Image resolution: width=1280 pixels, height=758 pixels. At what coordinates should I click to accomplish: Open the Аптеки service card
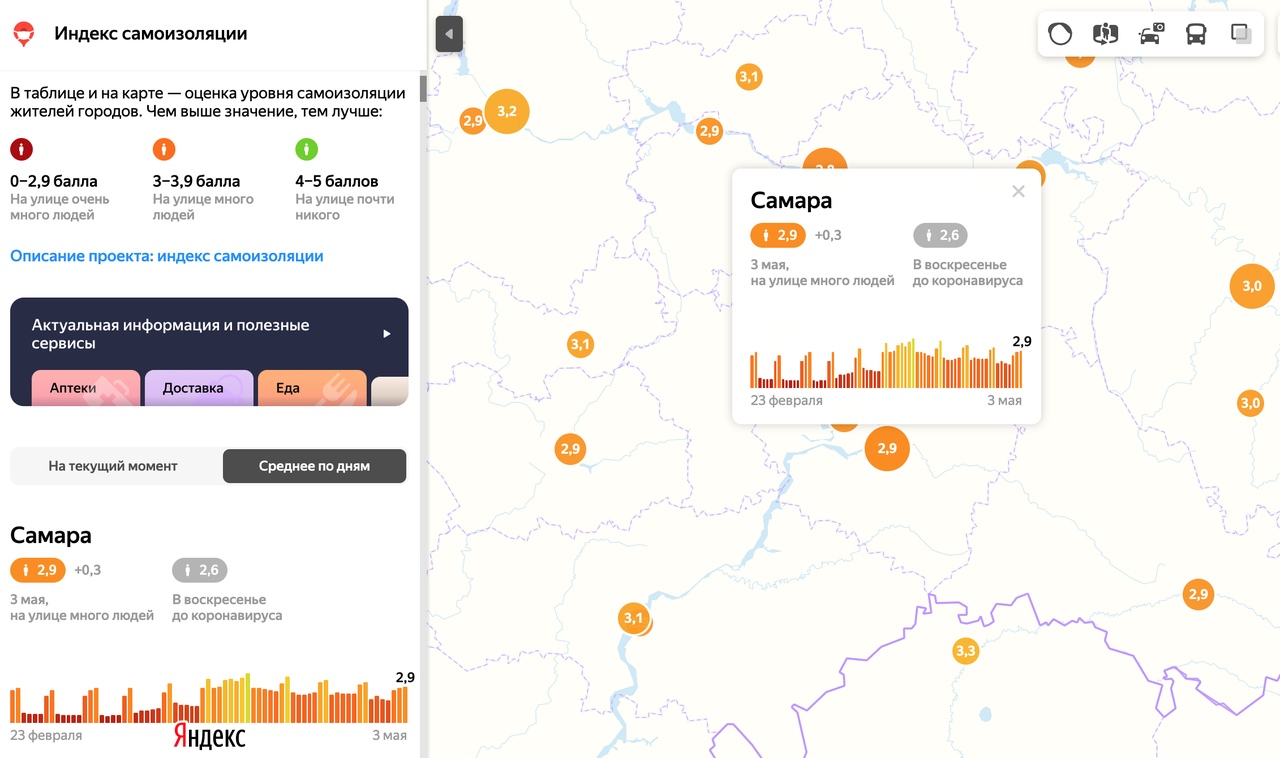pos(86,389)
